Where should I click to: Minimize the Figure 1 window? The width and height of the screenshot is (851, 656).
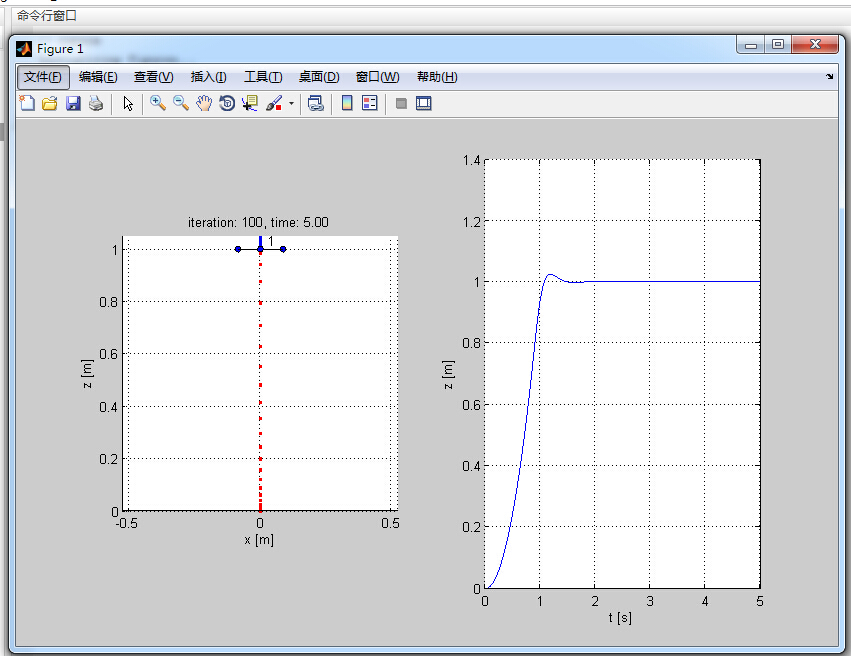(x=751, y=44)
